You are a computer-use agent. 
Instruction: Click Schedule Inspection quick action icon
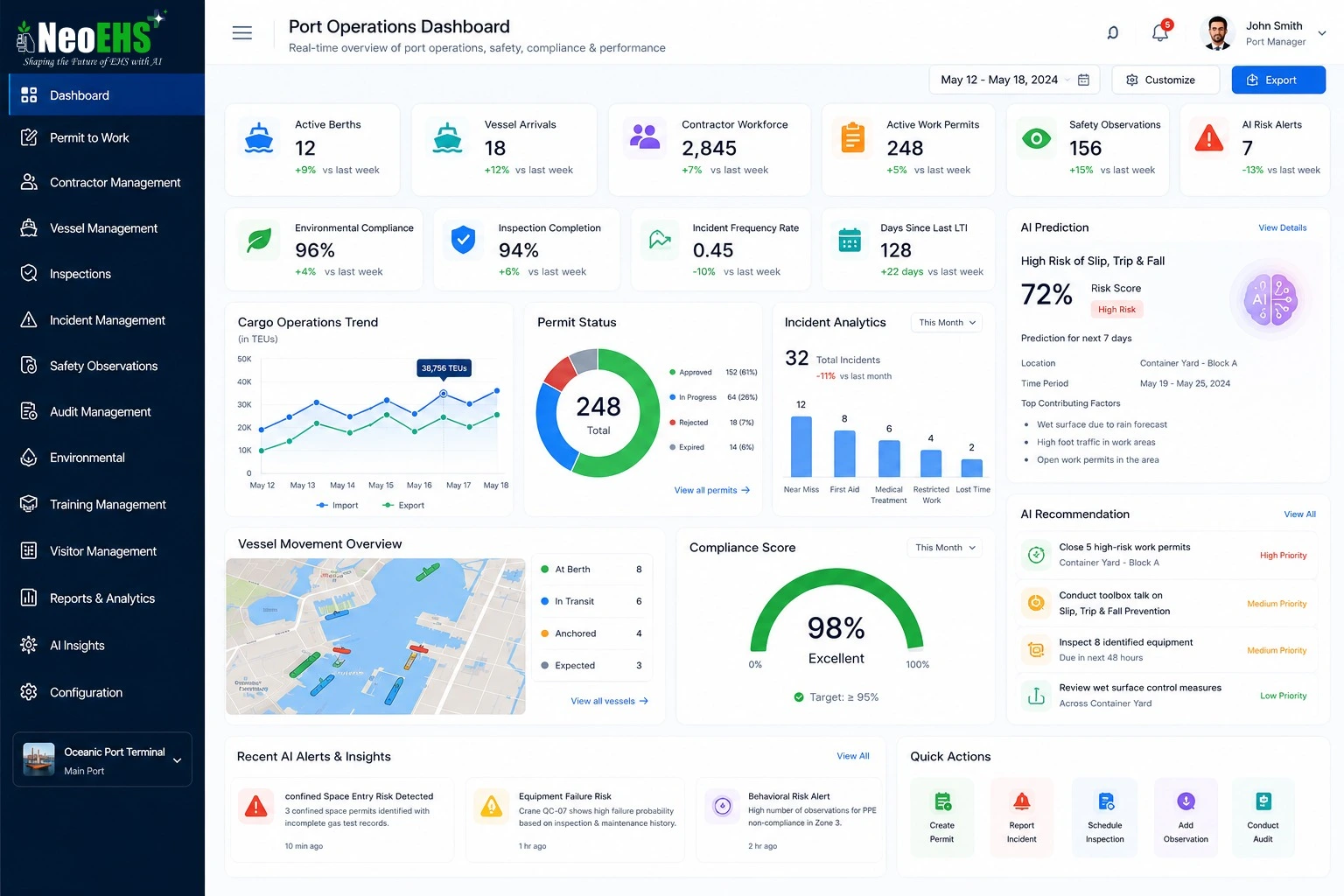point(1105,801)
